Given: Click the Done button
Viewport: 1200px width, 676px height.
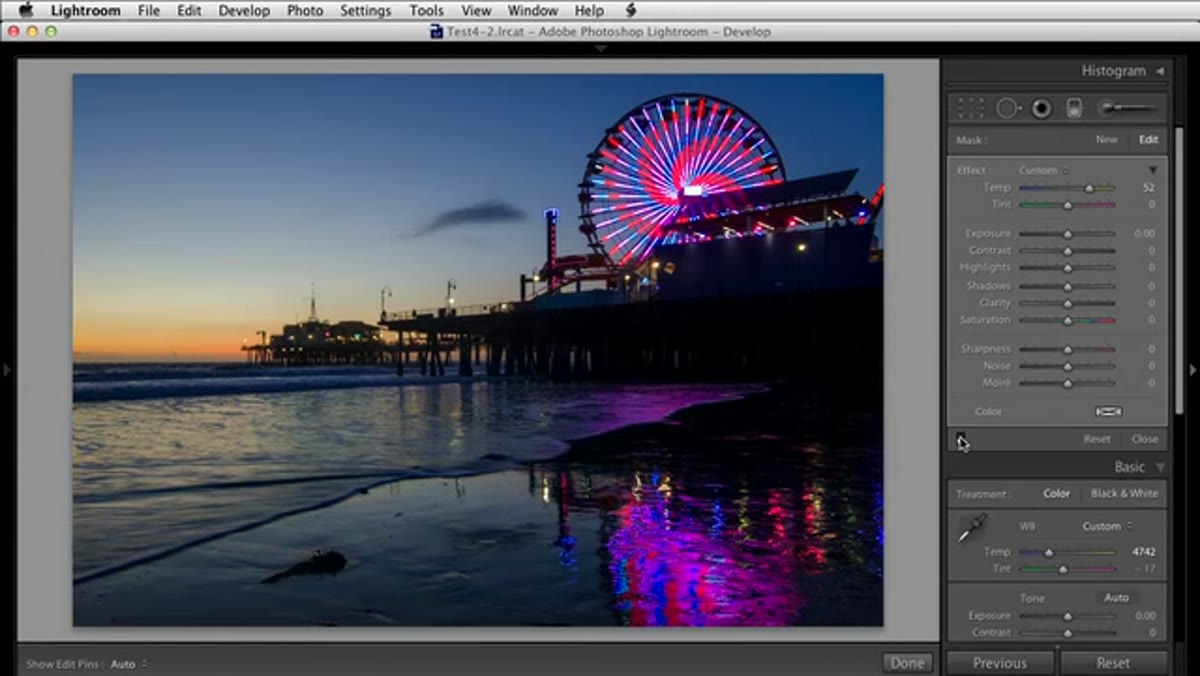Looking at the screenshot, I should coord(908,663).
